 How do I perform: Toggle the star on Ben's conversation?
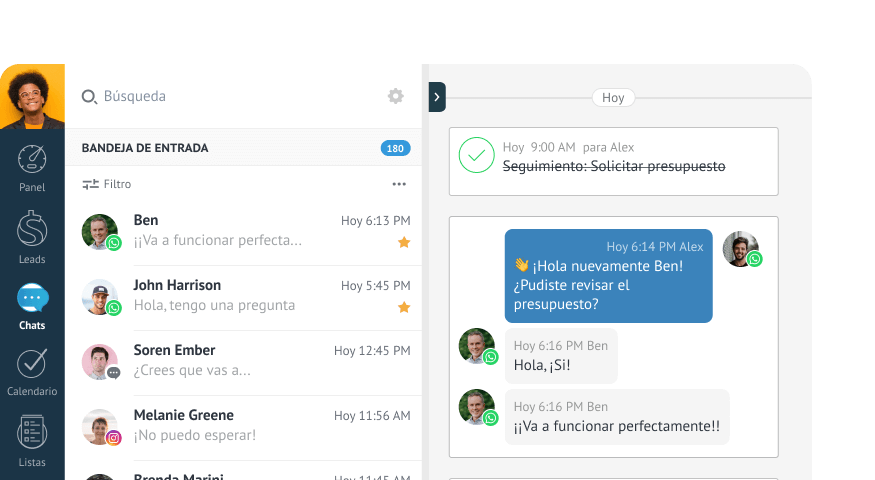coord(404,242)
